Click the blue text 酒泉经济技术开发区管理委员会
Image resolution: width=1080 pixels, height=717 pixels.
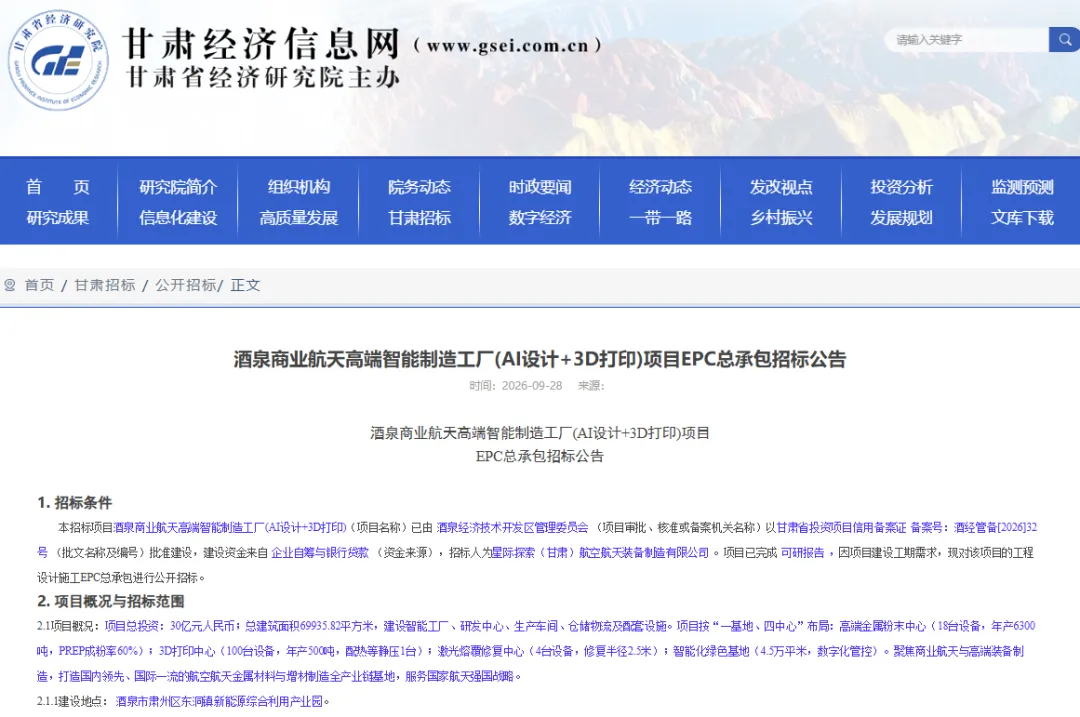512,528
